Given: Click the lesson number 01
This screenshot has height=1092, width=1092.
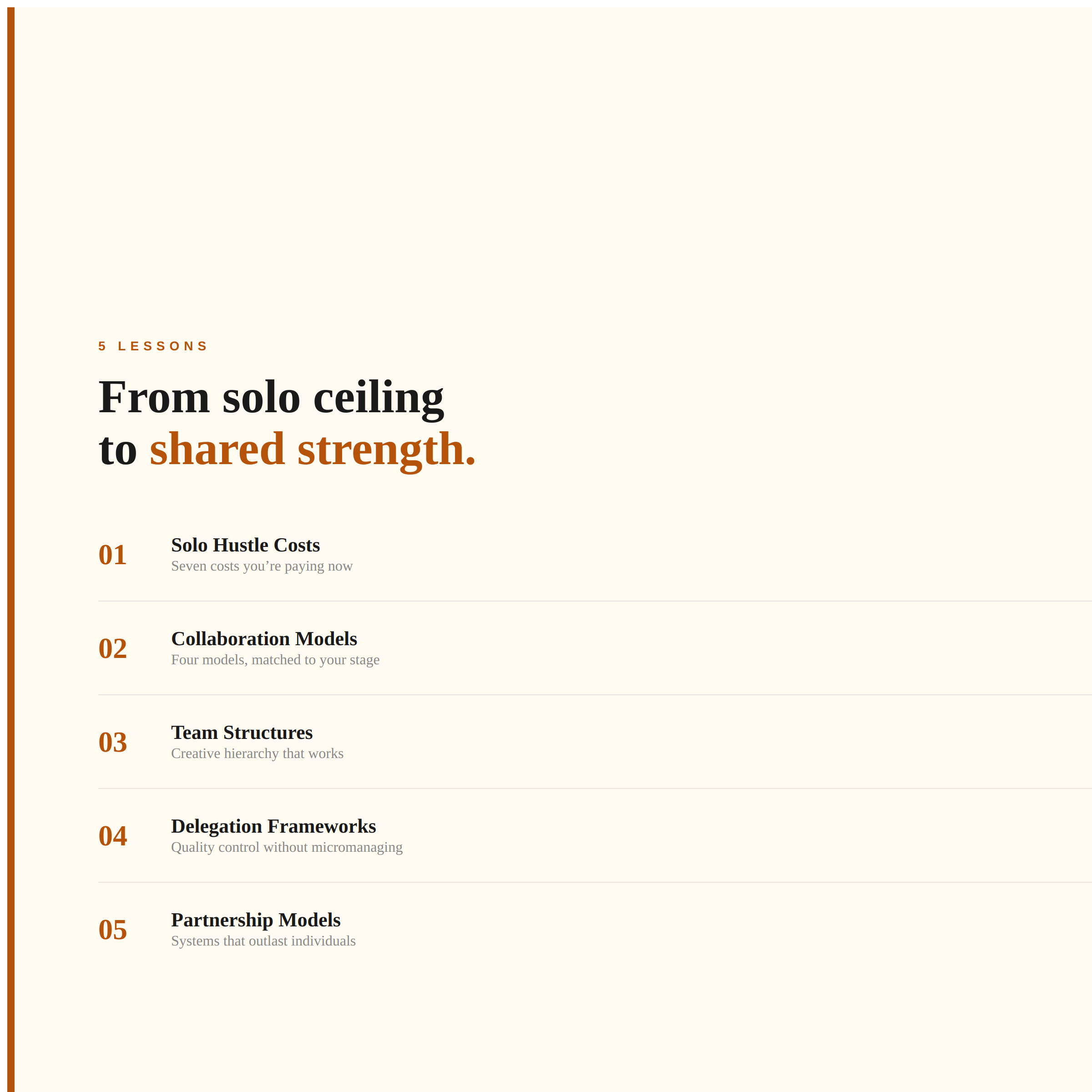Looking at the screenshot, I should coord(112,555).
